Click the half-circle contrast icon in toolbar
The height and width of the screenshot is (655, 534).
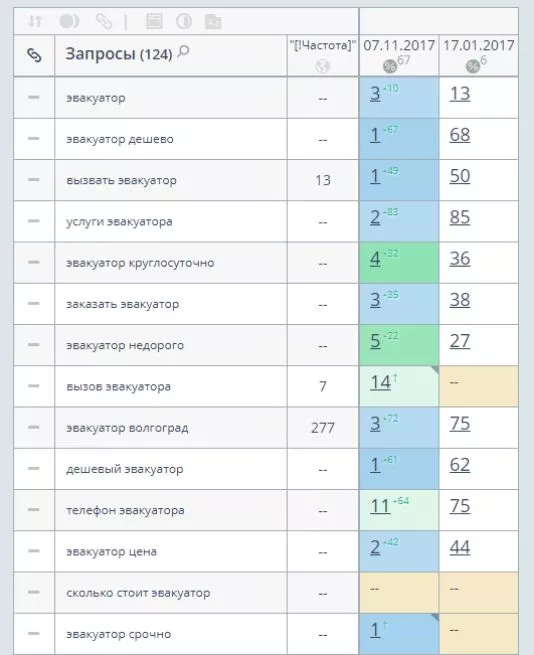click(x=184, y=21)
